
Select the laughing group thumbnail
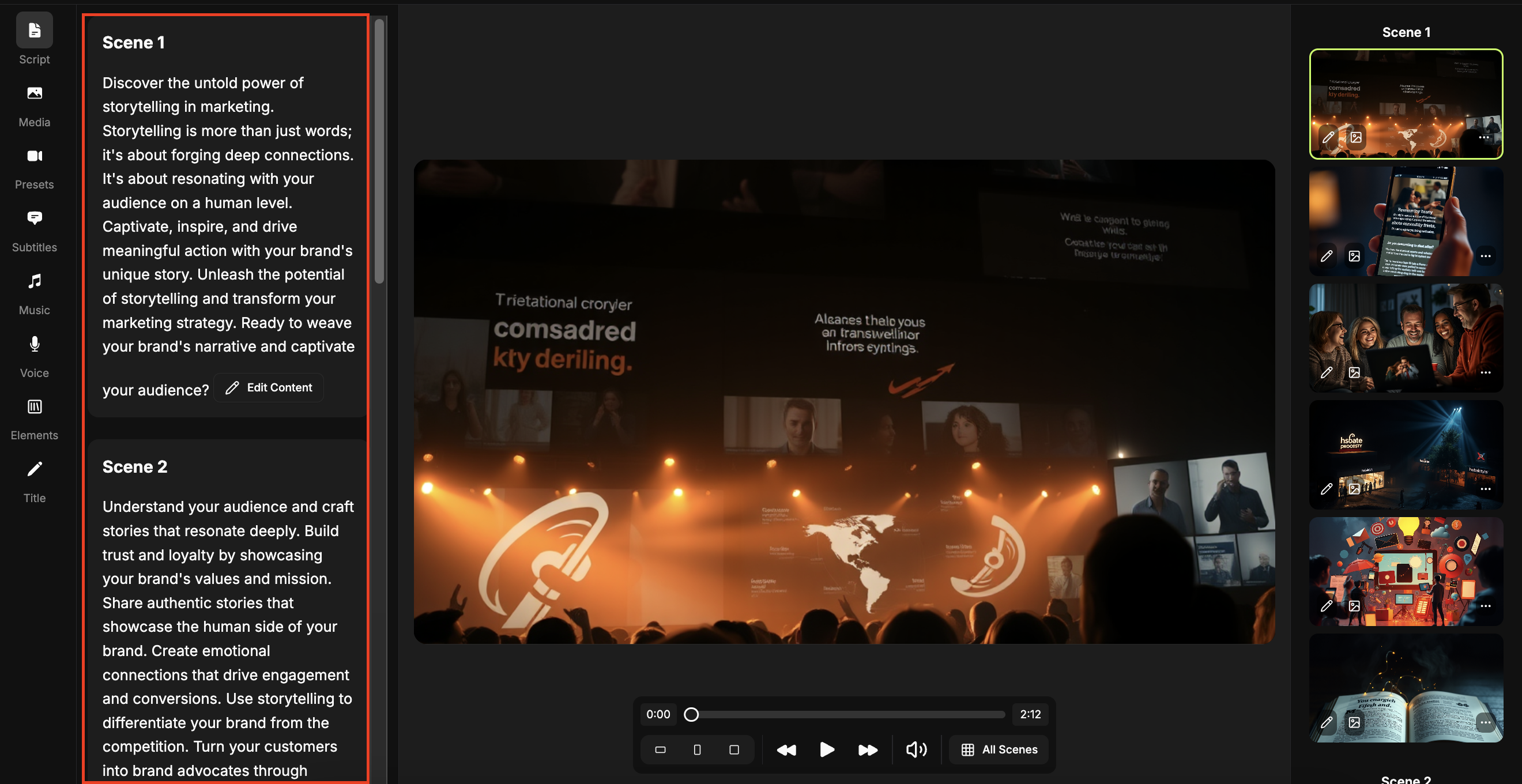tap(1406, 331)
